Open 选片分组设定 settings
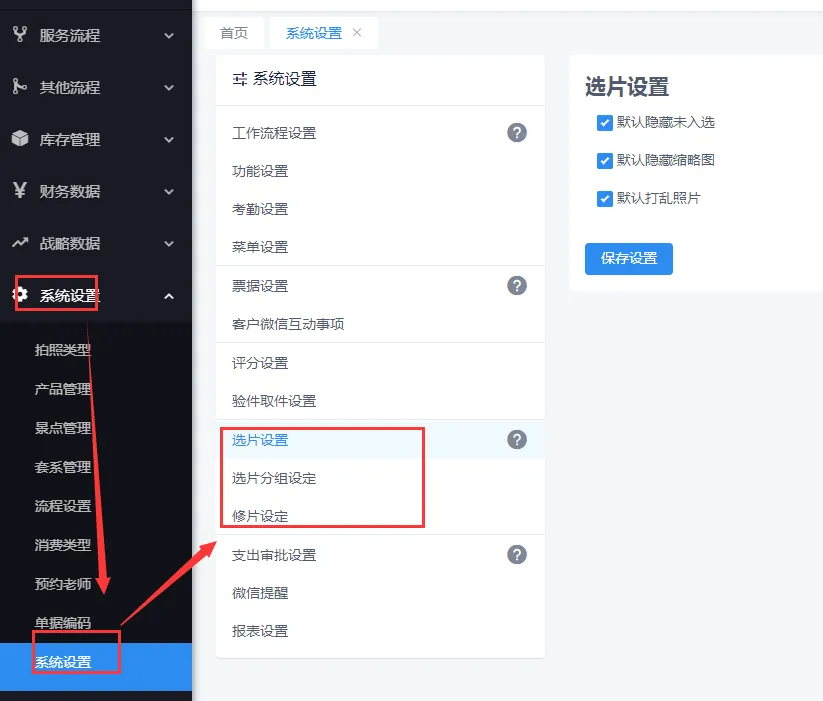 274,478
